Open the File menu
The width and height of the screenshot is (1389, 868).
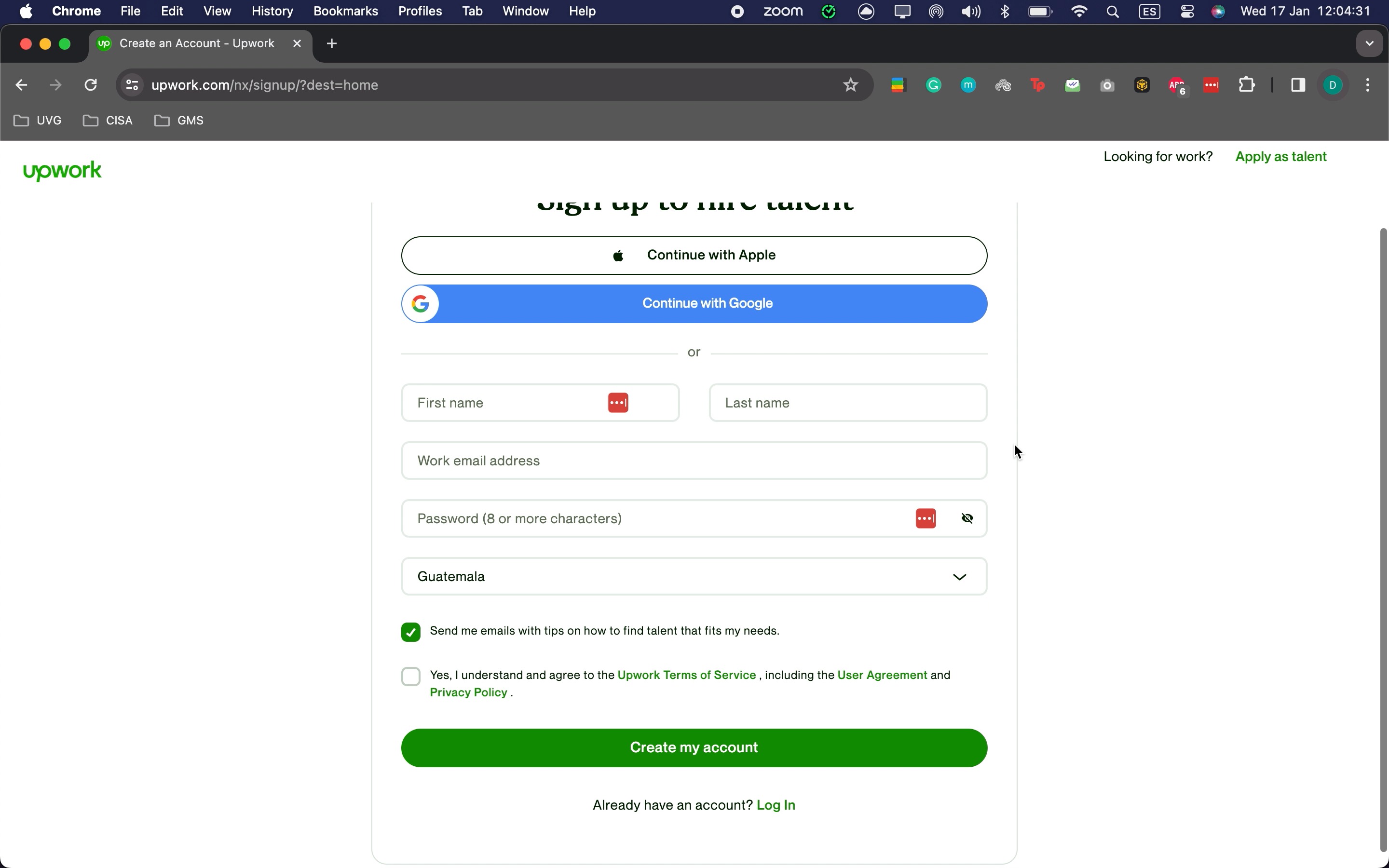pos(130,12)
